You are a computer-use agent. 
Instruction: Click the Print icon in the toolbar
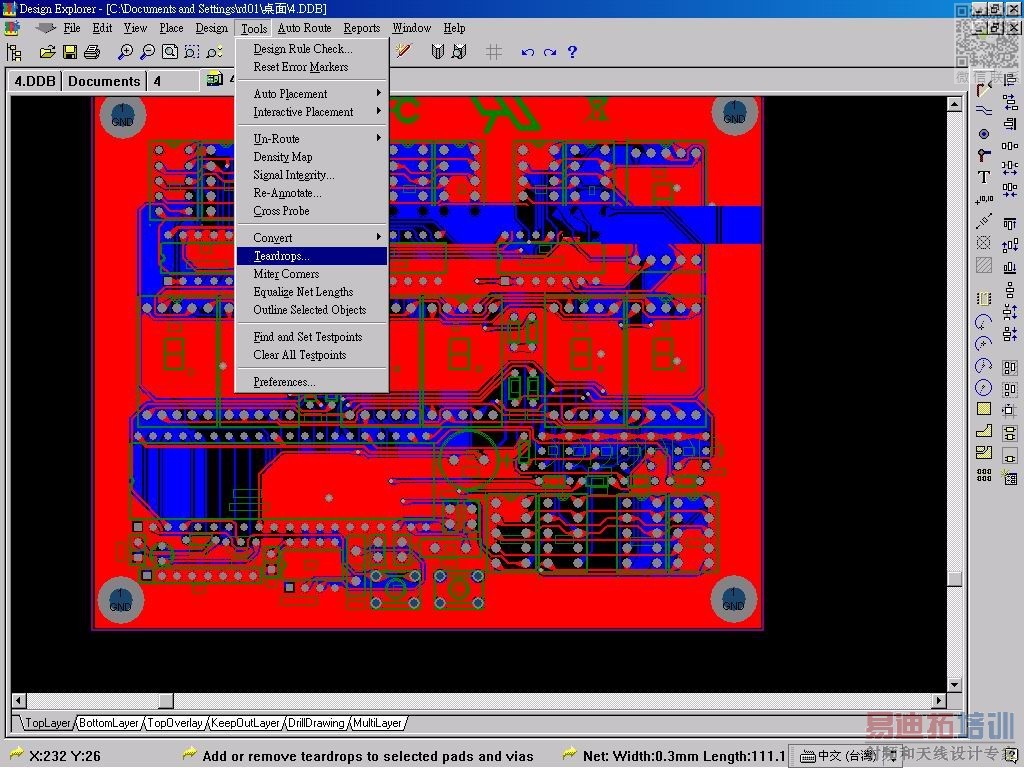point(92,52)
